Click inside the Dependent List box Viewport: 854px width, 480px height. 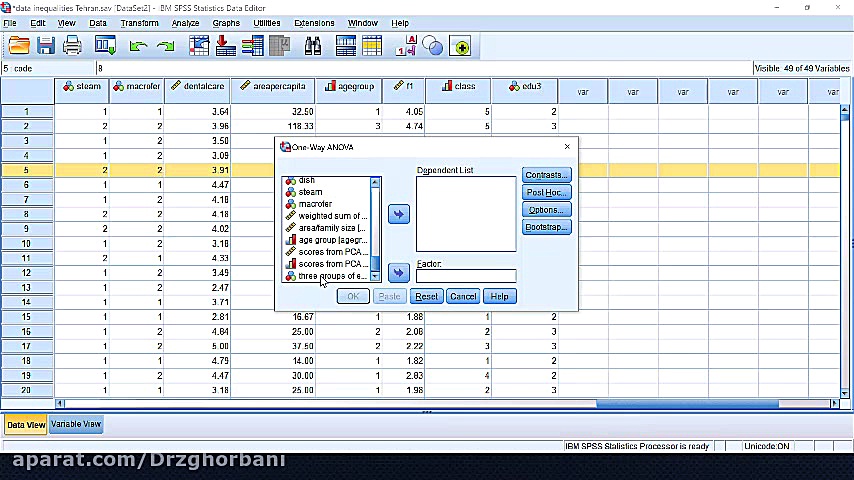466,214
